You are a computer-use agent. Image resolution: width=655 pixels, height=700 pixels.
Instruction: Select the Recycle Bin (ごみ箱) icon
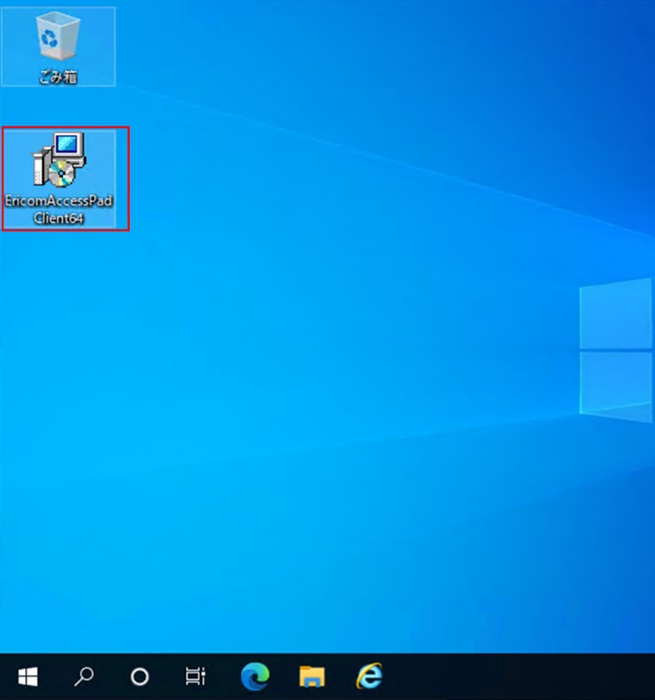pyautogui.click(x=52, y=39)
